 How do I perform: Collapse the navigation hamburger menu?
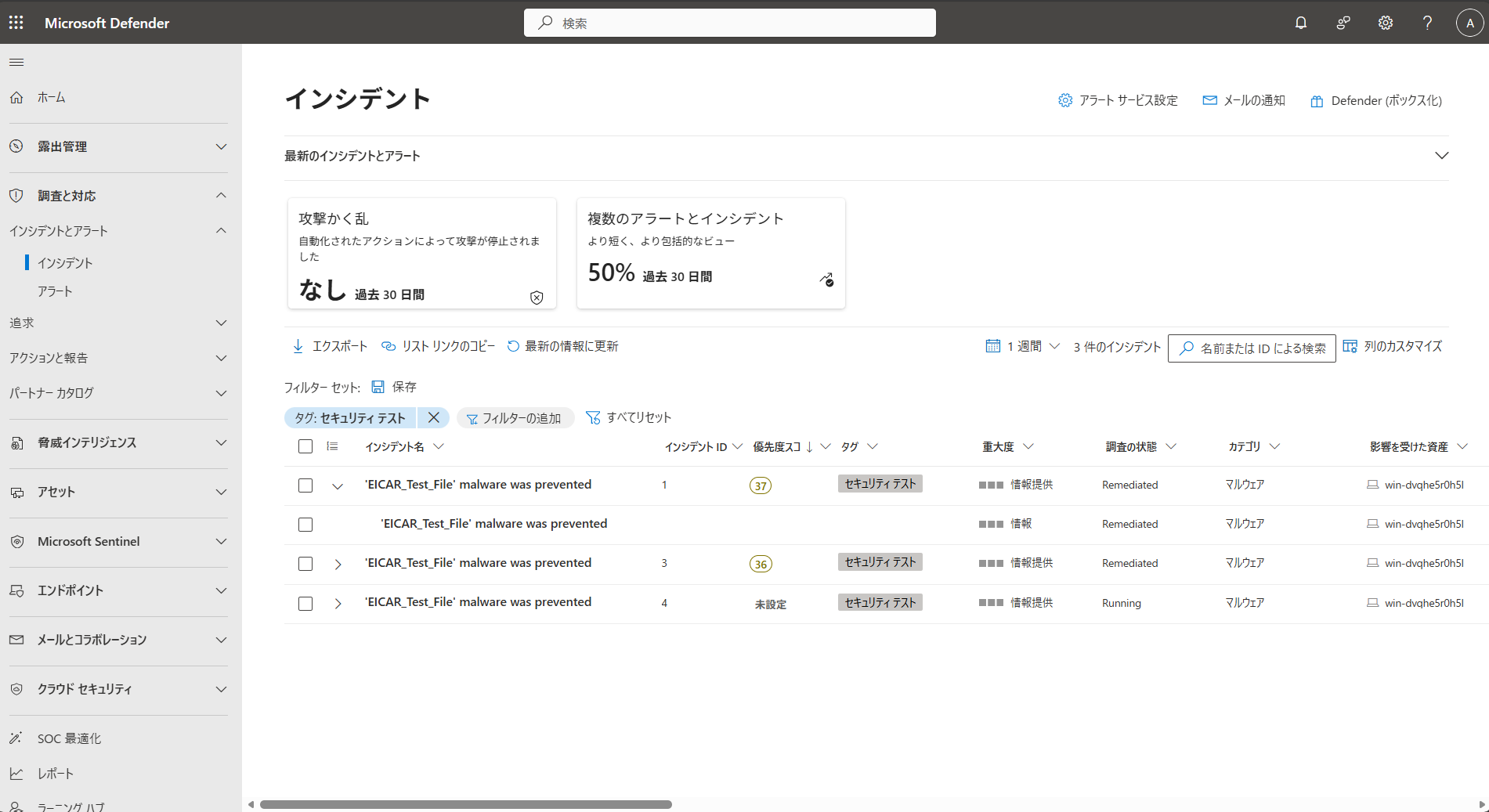click(x=16, y=62)
